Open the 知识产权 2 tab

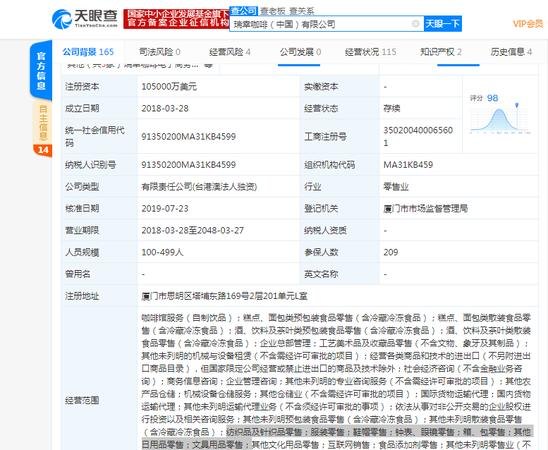[x=441, y=52]
